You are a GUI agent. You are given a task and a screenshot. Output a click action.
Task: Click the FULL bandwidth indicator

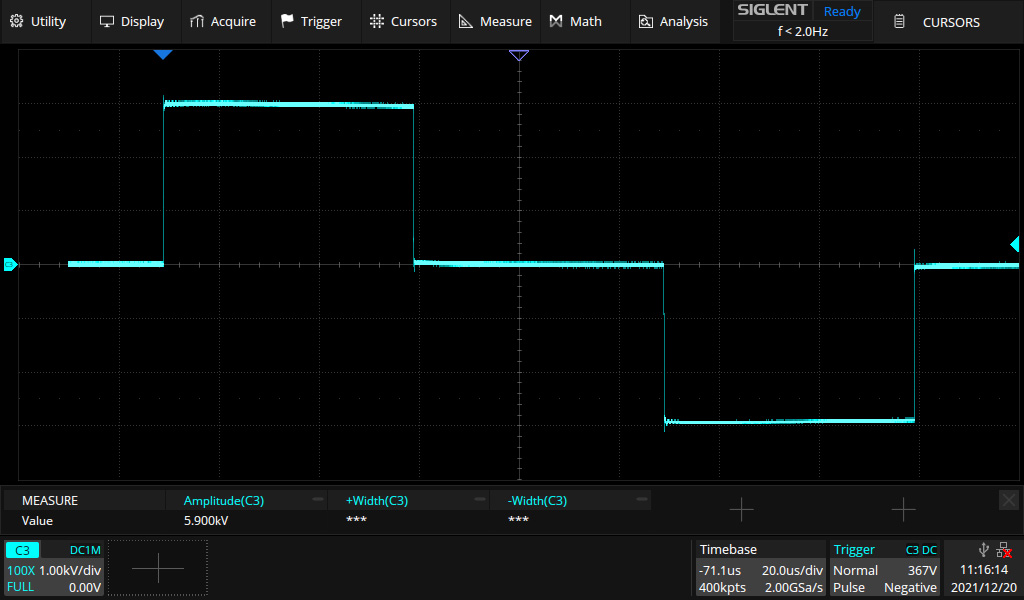[x=20, y=587]
